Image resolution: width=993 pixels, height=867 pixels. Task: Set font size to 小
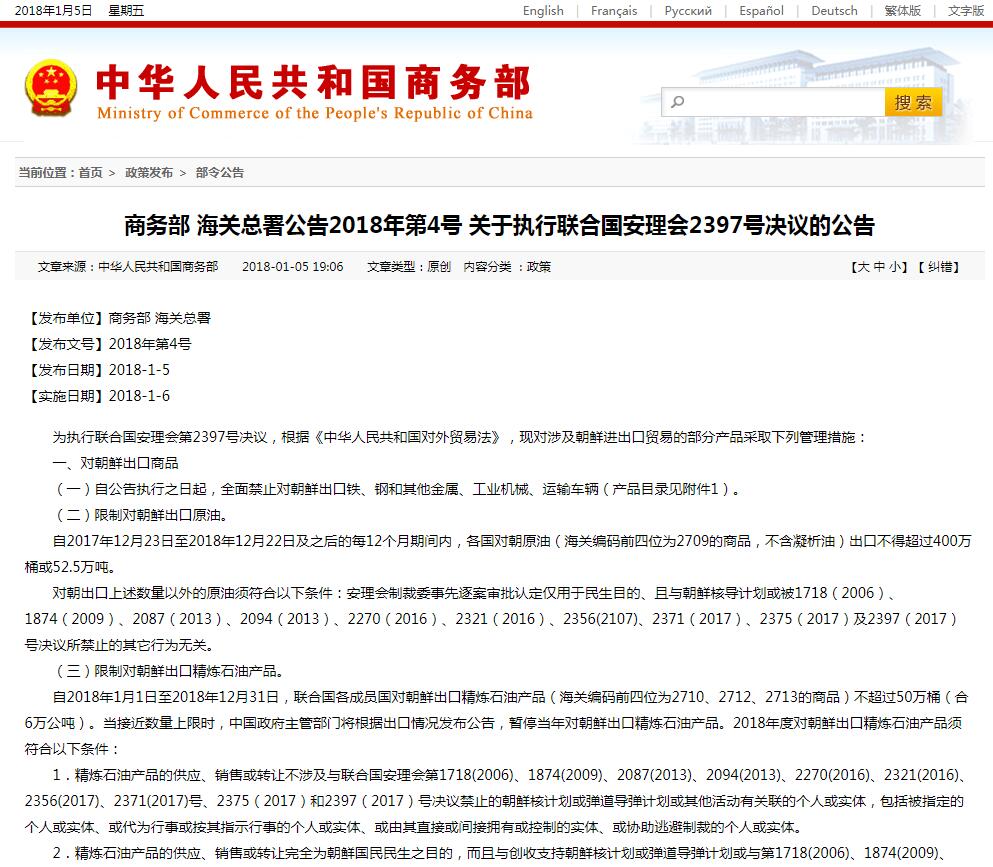(x=895, y=267)
